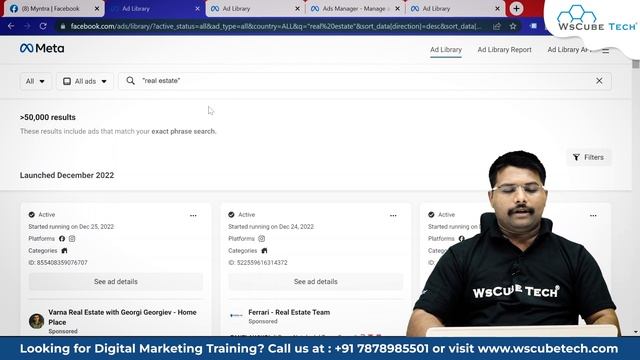Open Ferrari - Real Estate Team page
This screenshot has width=640, height=360.
coord(289,312)
